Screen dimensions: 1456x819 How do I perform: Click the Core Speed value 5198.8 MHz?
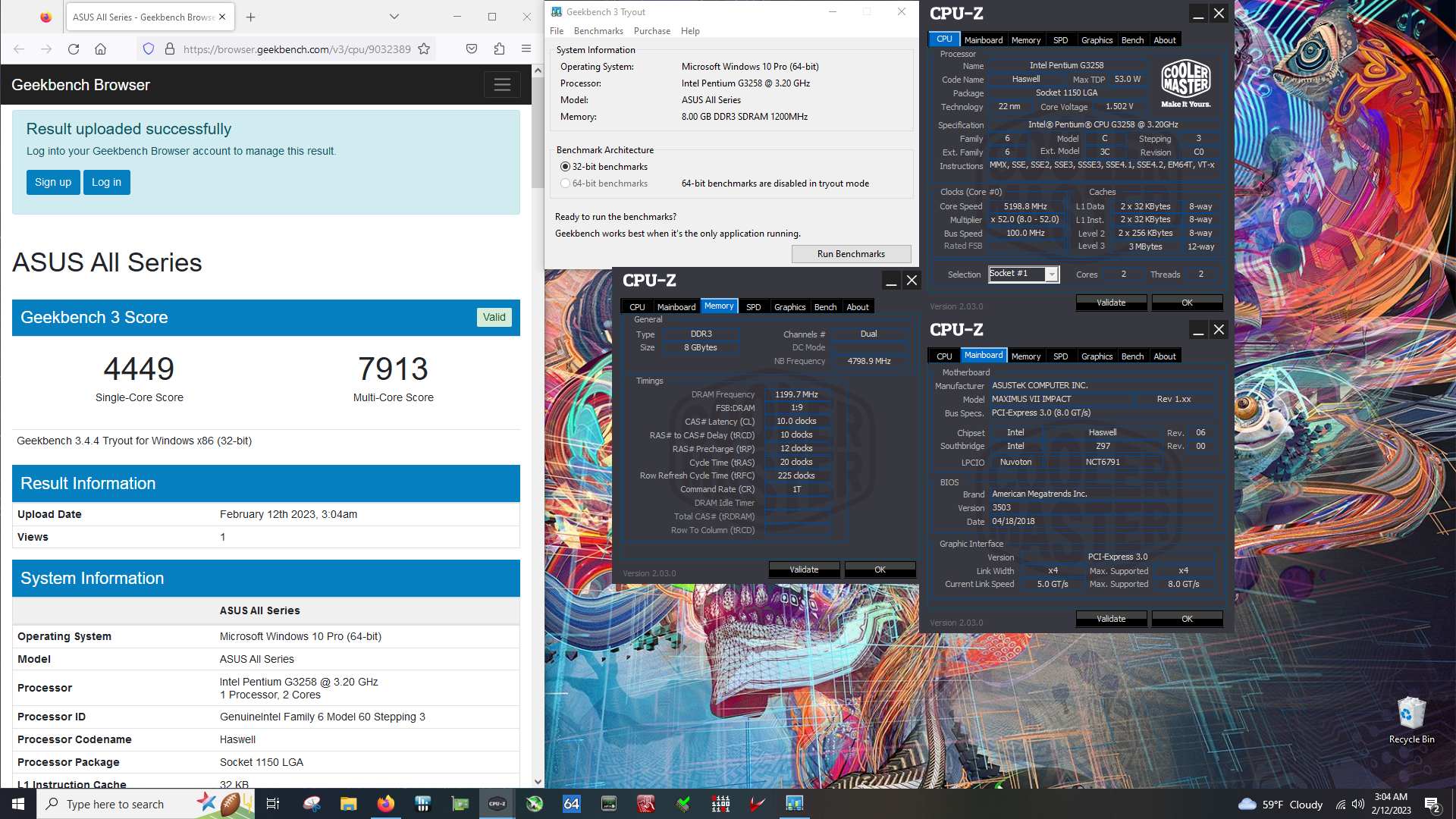coord(1025,206)
